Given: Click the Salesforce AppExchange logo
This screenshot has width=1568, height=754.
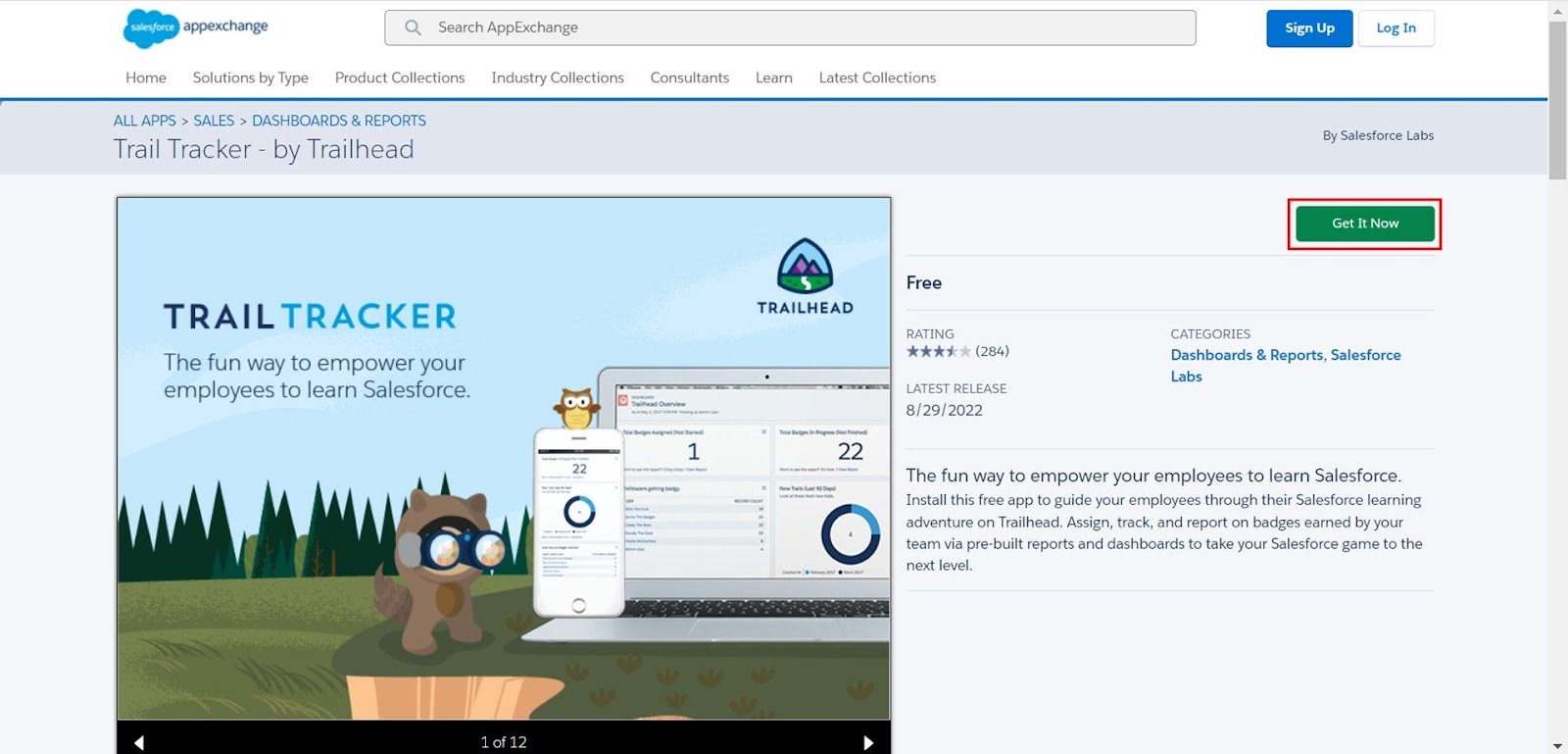Looking at the screenshot, I should click(x=196, y=27).
